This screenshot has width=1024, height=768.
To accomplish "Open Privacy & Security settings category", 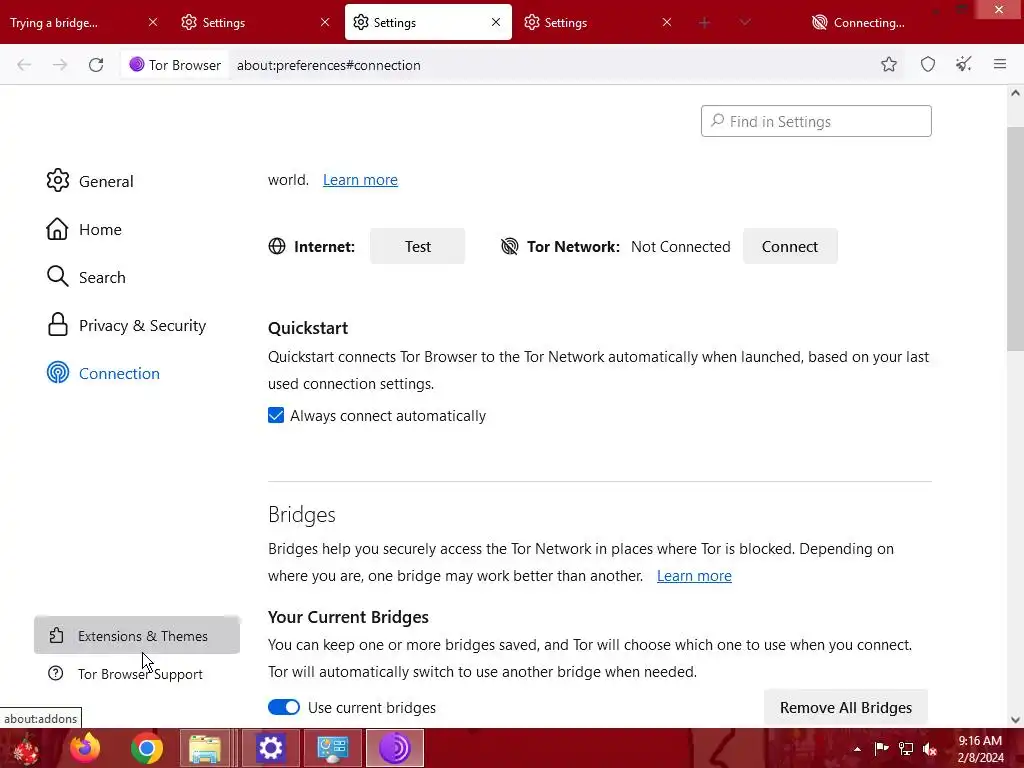I will (127, 325).
